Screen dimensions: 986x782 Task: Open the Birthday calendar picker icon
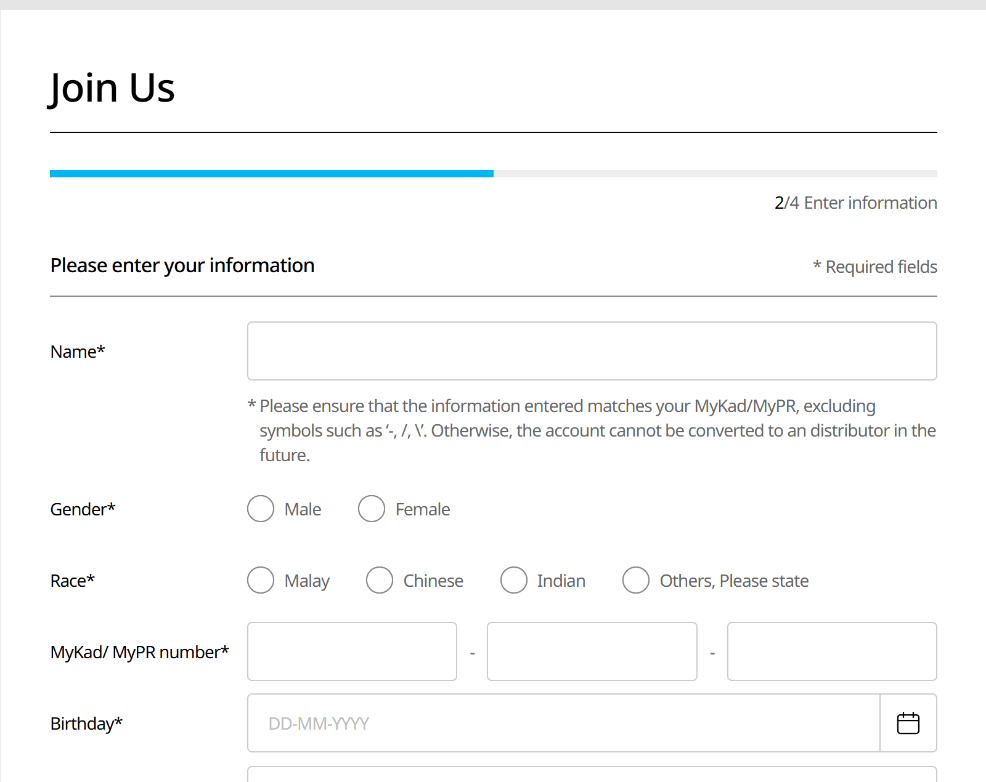click(907, 723)
